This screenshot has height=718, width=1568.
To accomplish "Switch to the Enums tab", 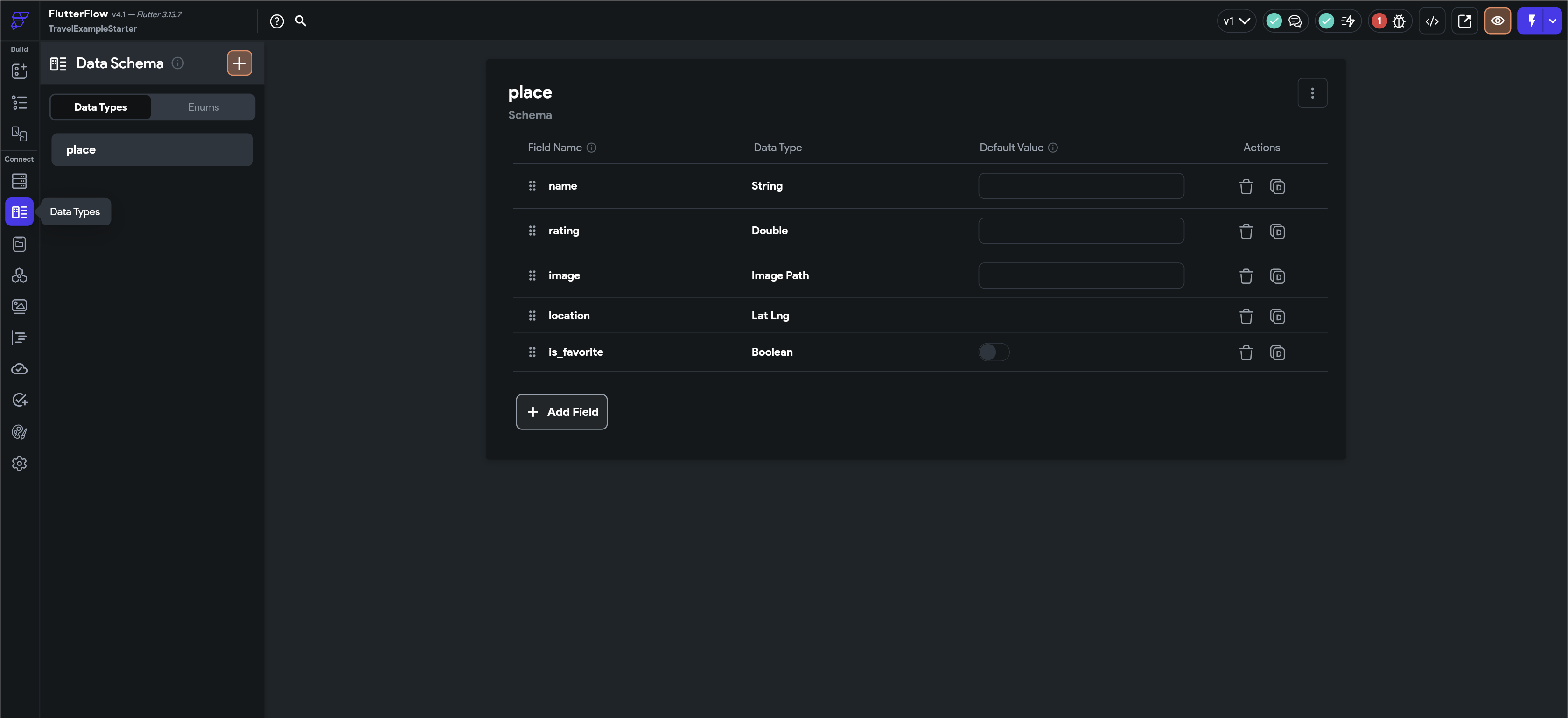I will pyautogui.click(x=203, y=107).
